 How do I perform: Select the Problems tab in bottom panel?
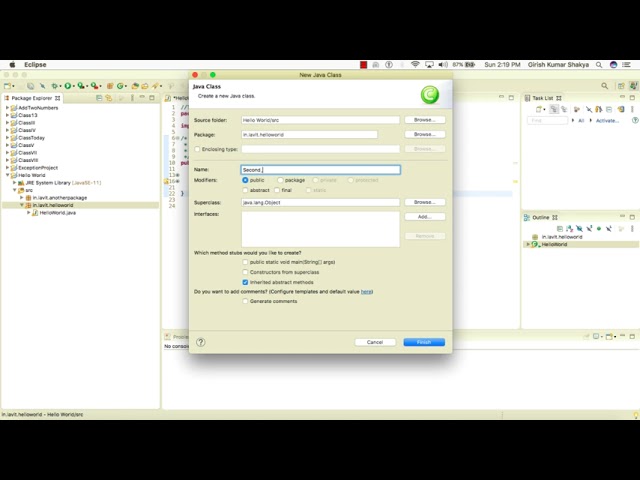(177, 337)
